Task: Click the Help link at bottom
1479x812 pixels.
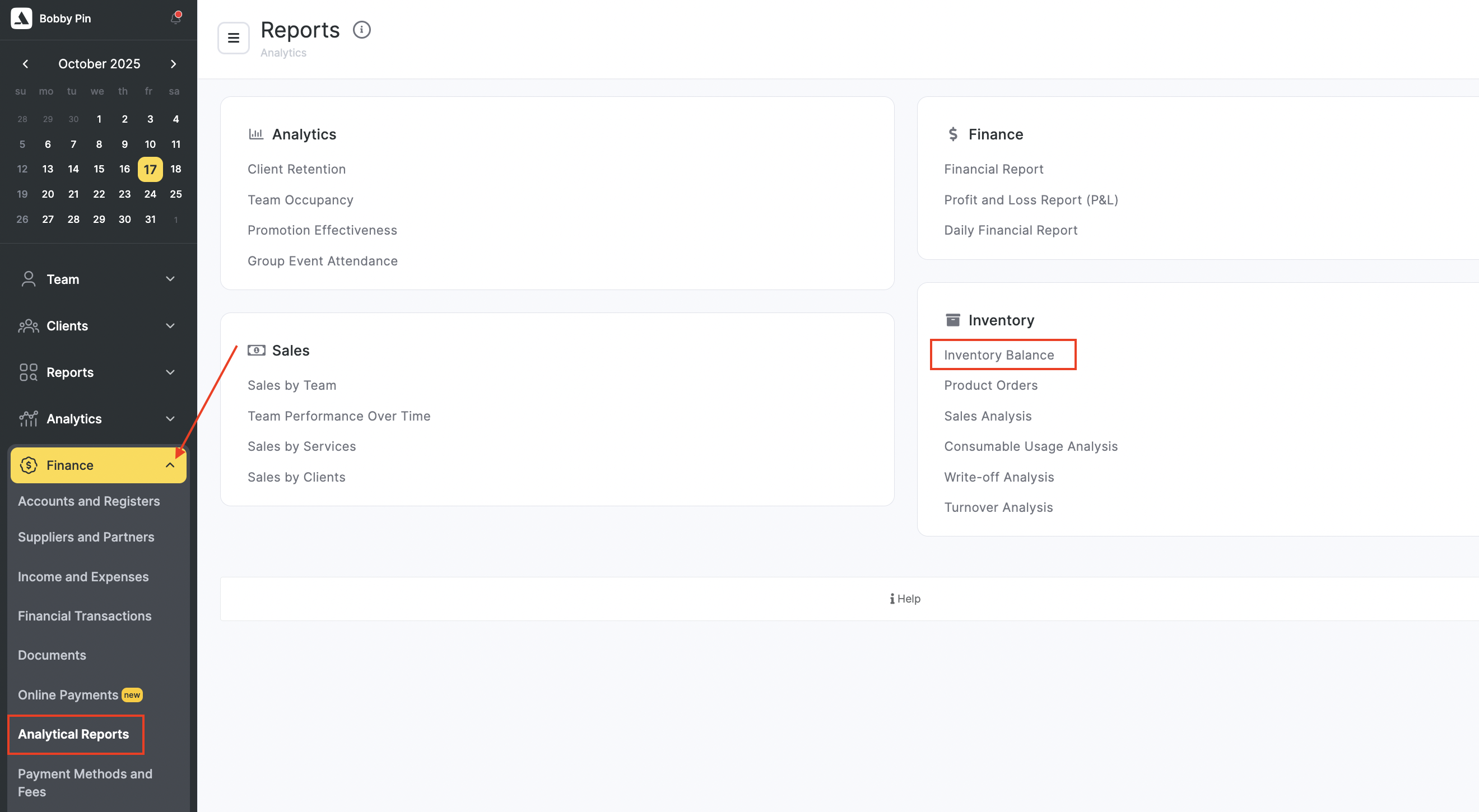Action: click(x=905, y=599)
